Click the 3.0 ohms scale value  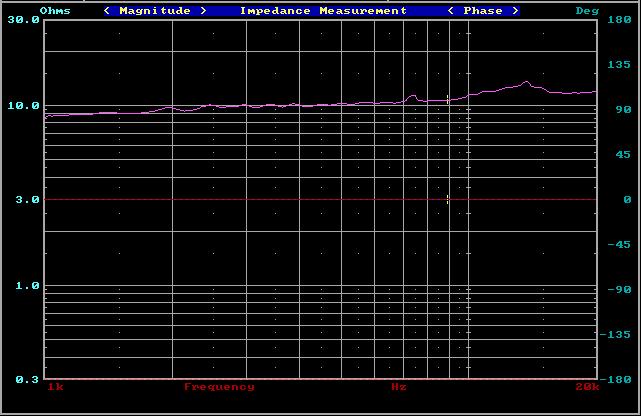click(28, 200)
